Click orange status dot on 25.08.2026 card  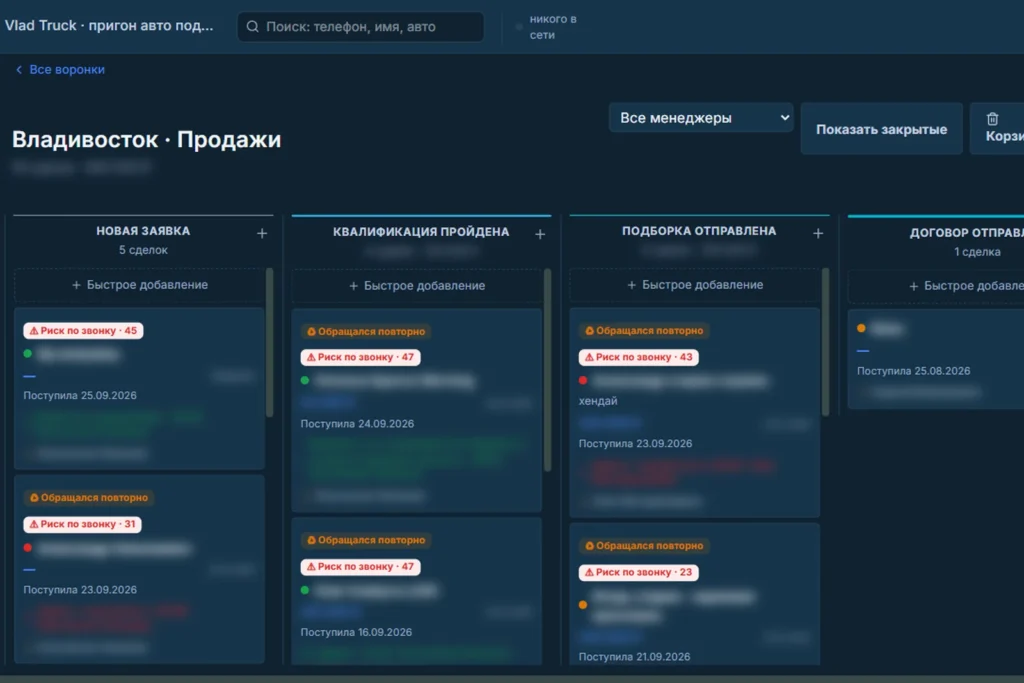[861, 328]
